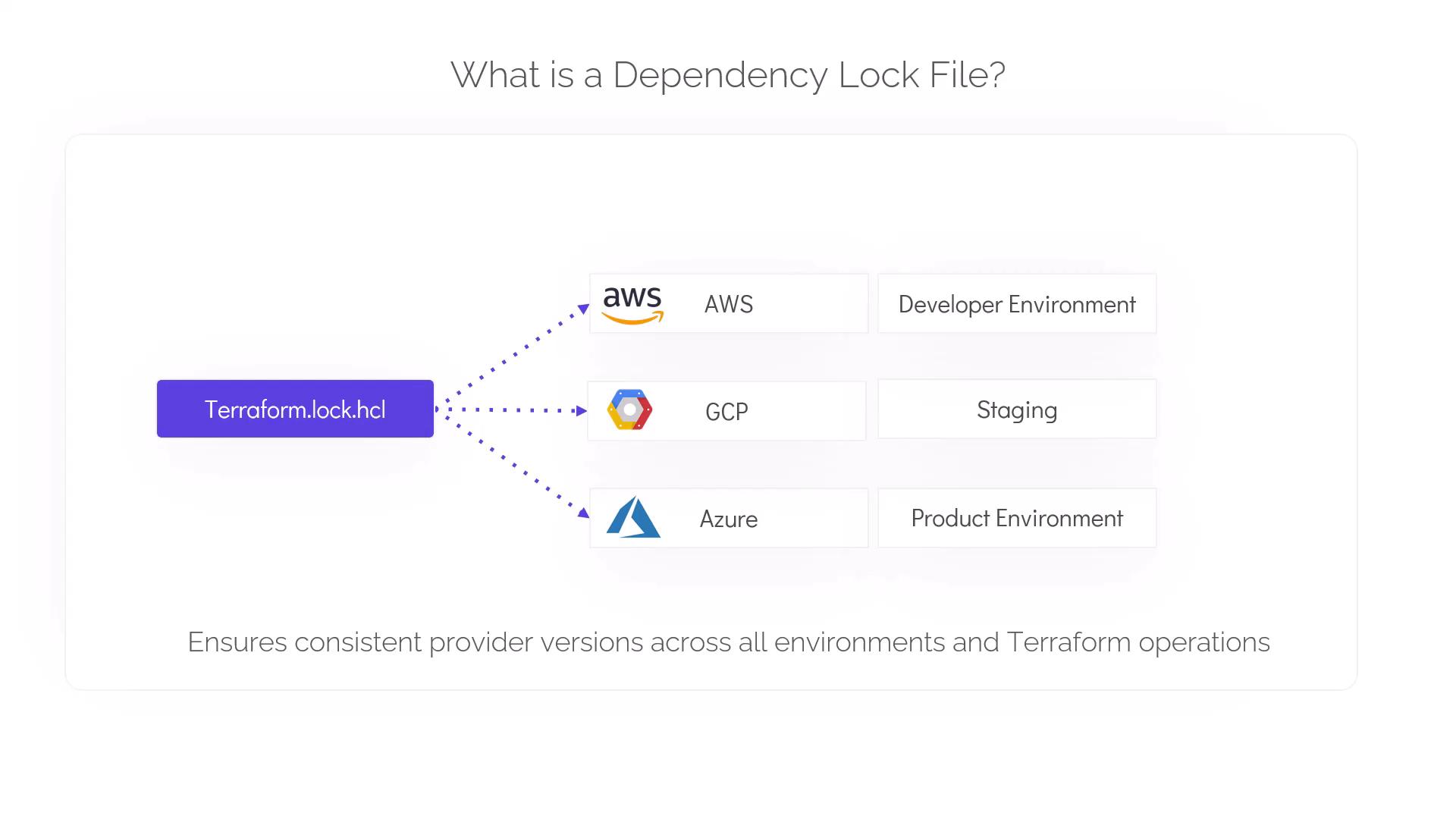The width and height of the screenshot is (1456, 819).
Task: Select the Developer Environment box
Action: click(x=1016, y=304)
